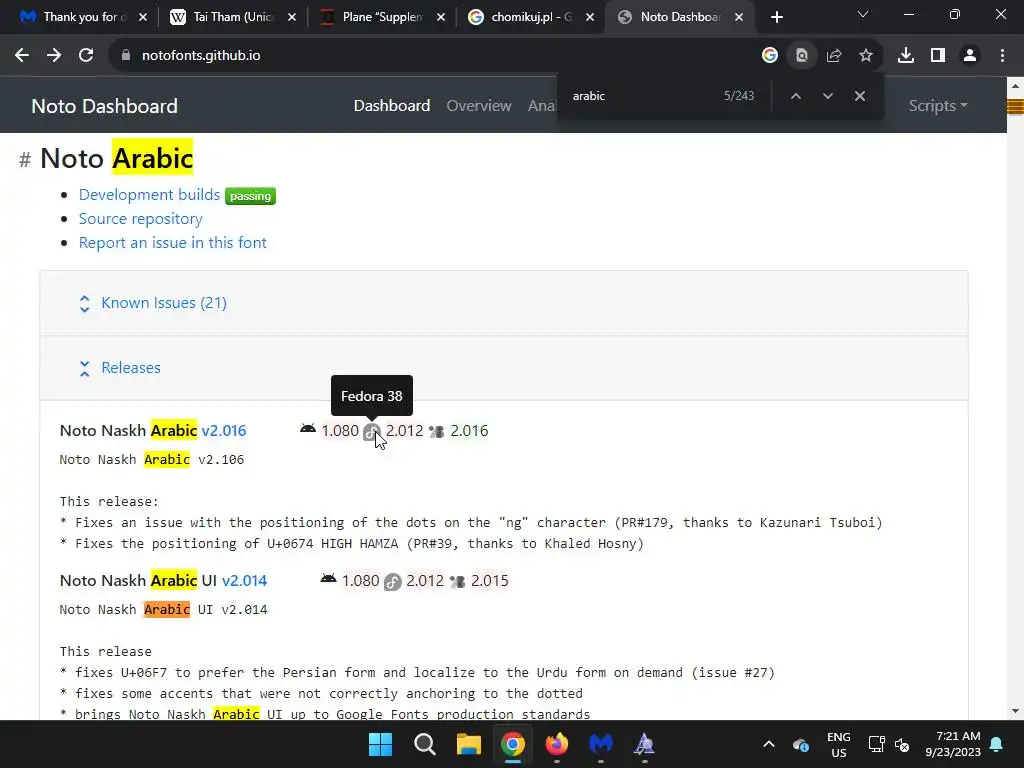Open a new browser tab

point(776,17)
